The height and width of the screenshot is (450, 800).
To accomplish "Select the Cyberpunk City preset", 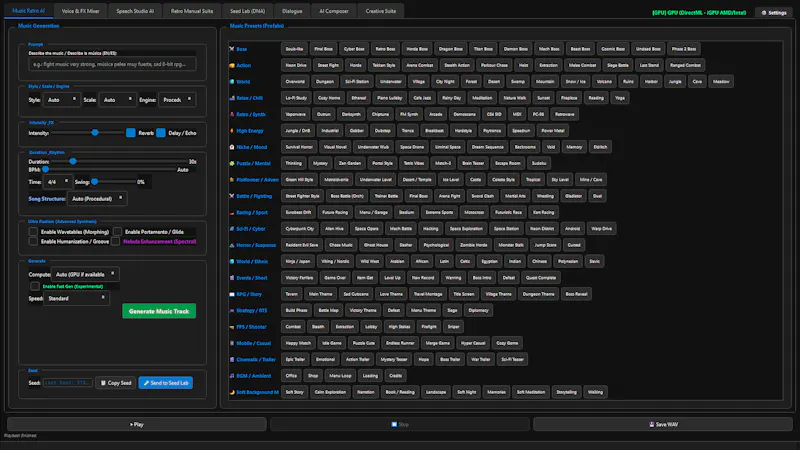I will pos(299,229).
